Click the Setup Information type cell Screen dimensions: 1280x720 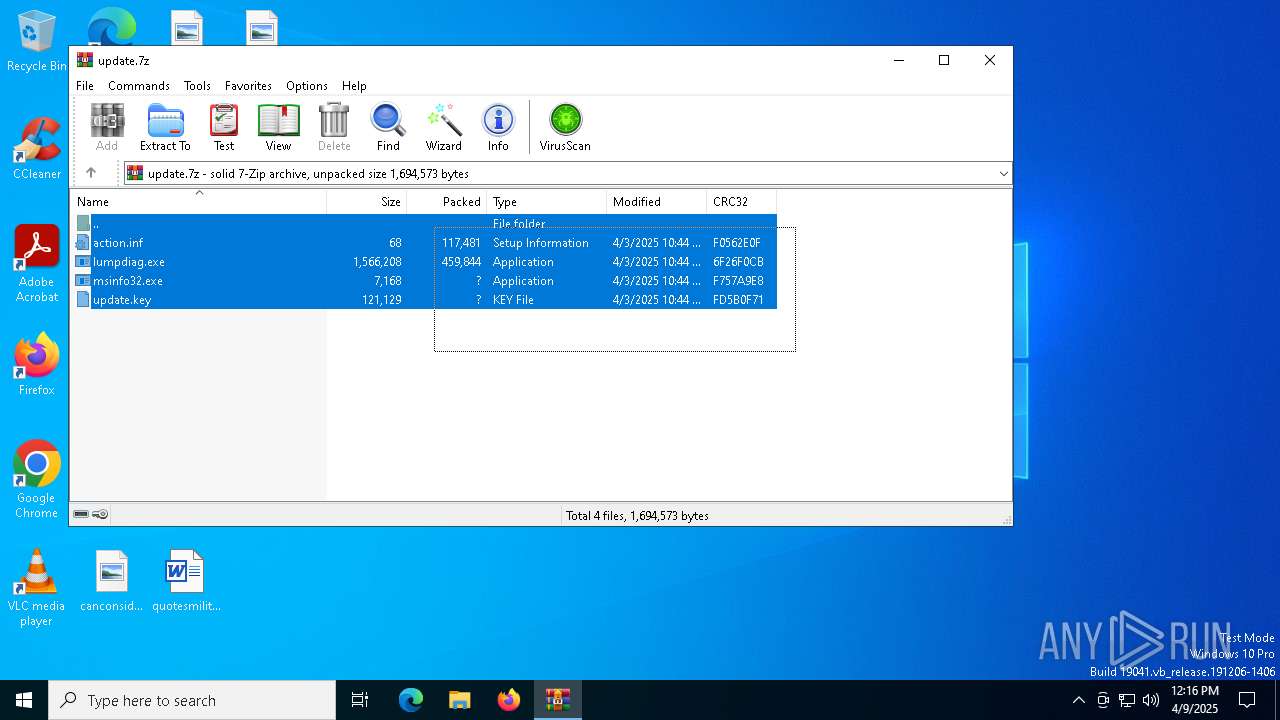(541, 243)
